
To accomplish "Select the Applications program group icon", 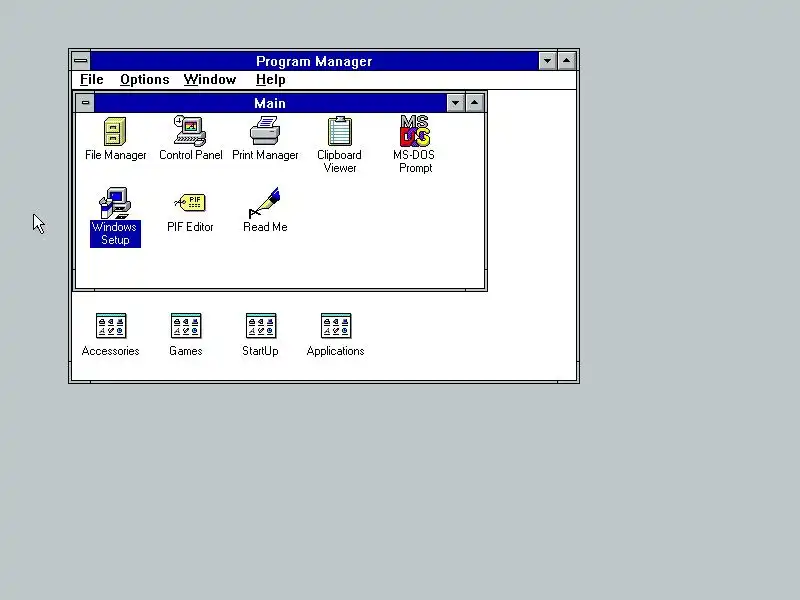I will 336,326.
